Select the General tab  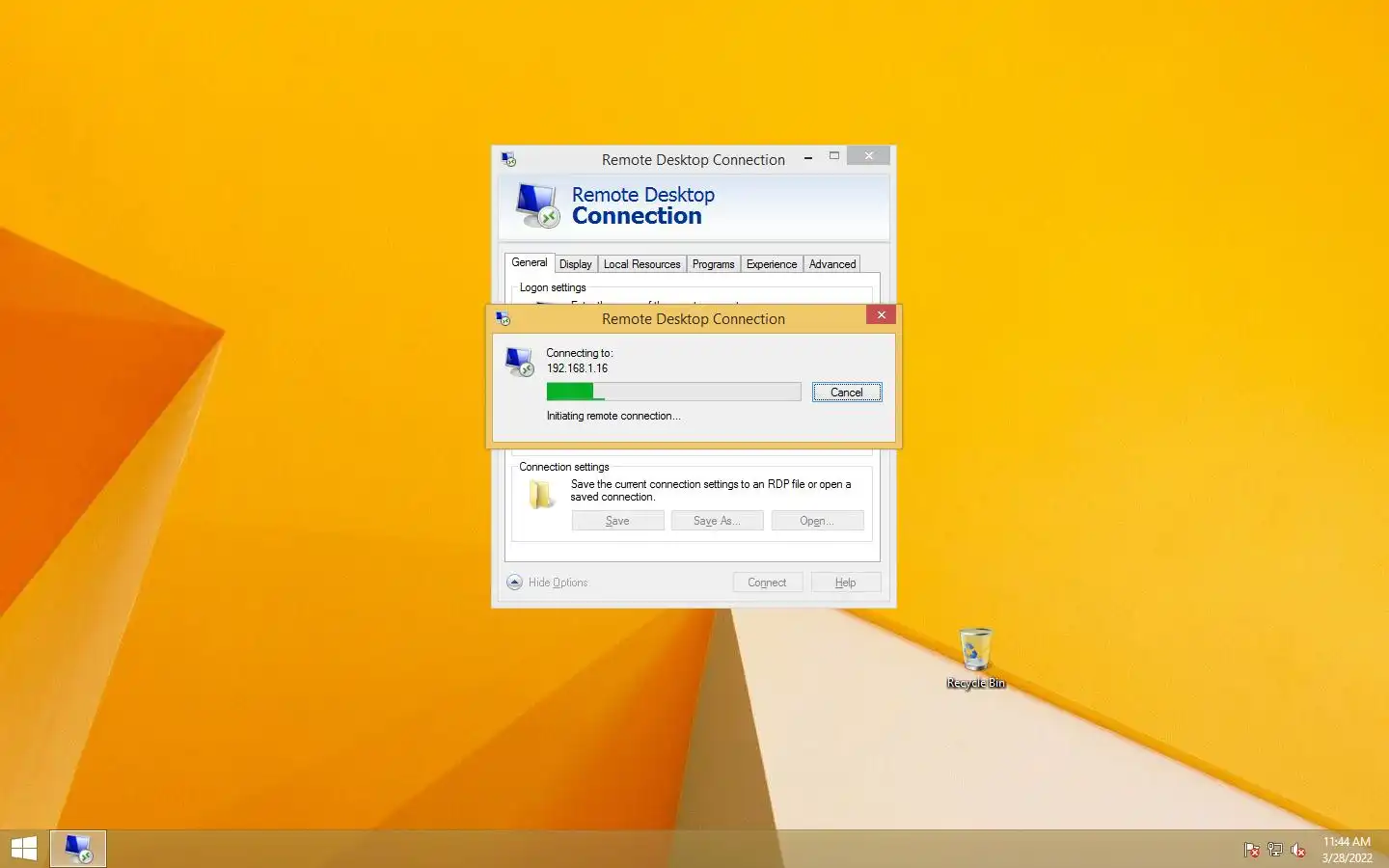click(529, 262)
